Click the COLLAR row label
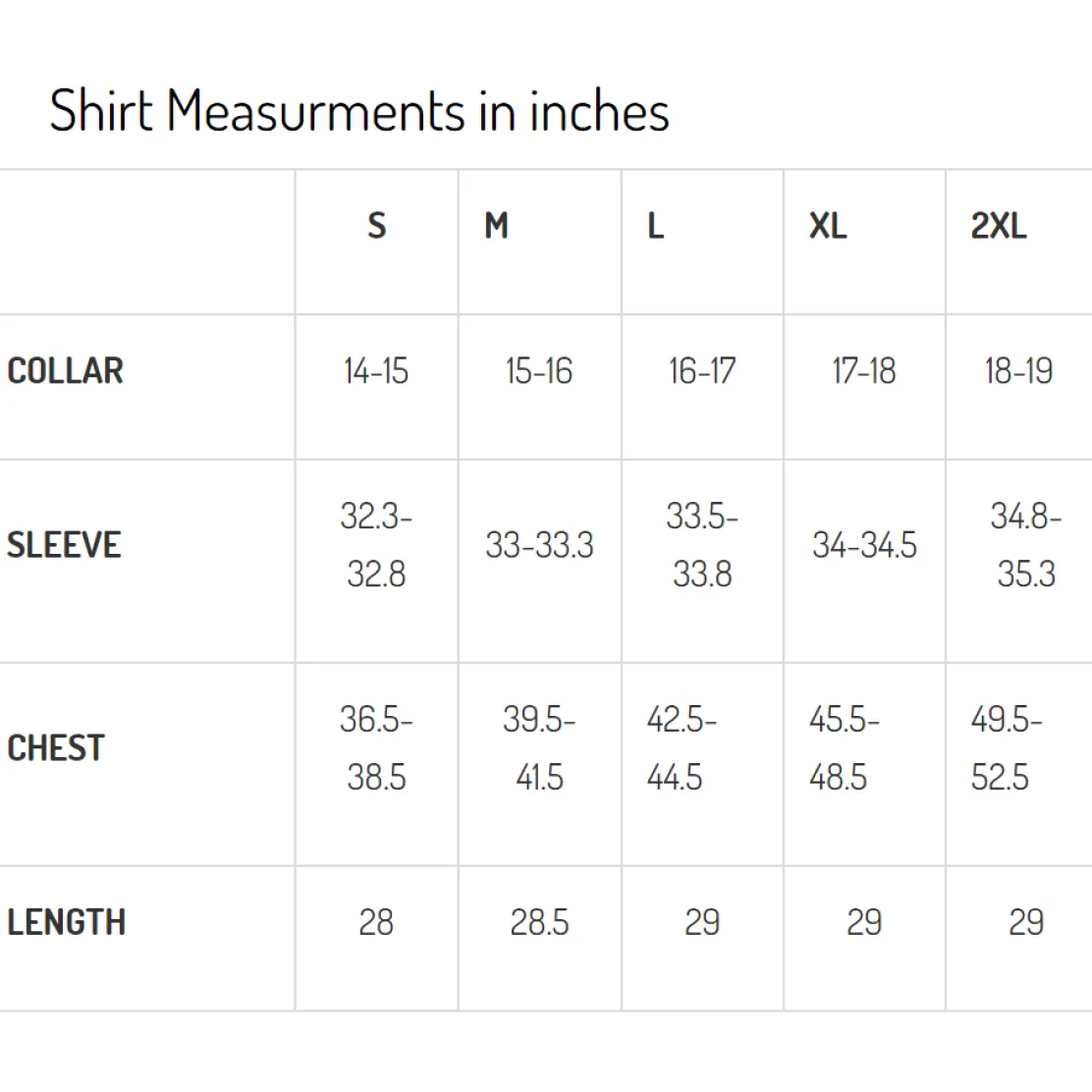1092x1092 pixels. click(x=66, y=370)
